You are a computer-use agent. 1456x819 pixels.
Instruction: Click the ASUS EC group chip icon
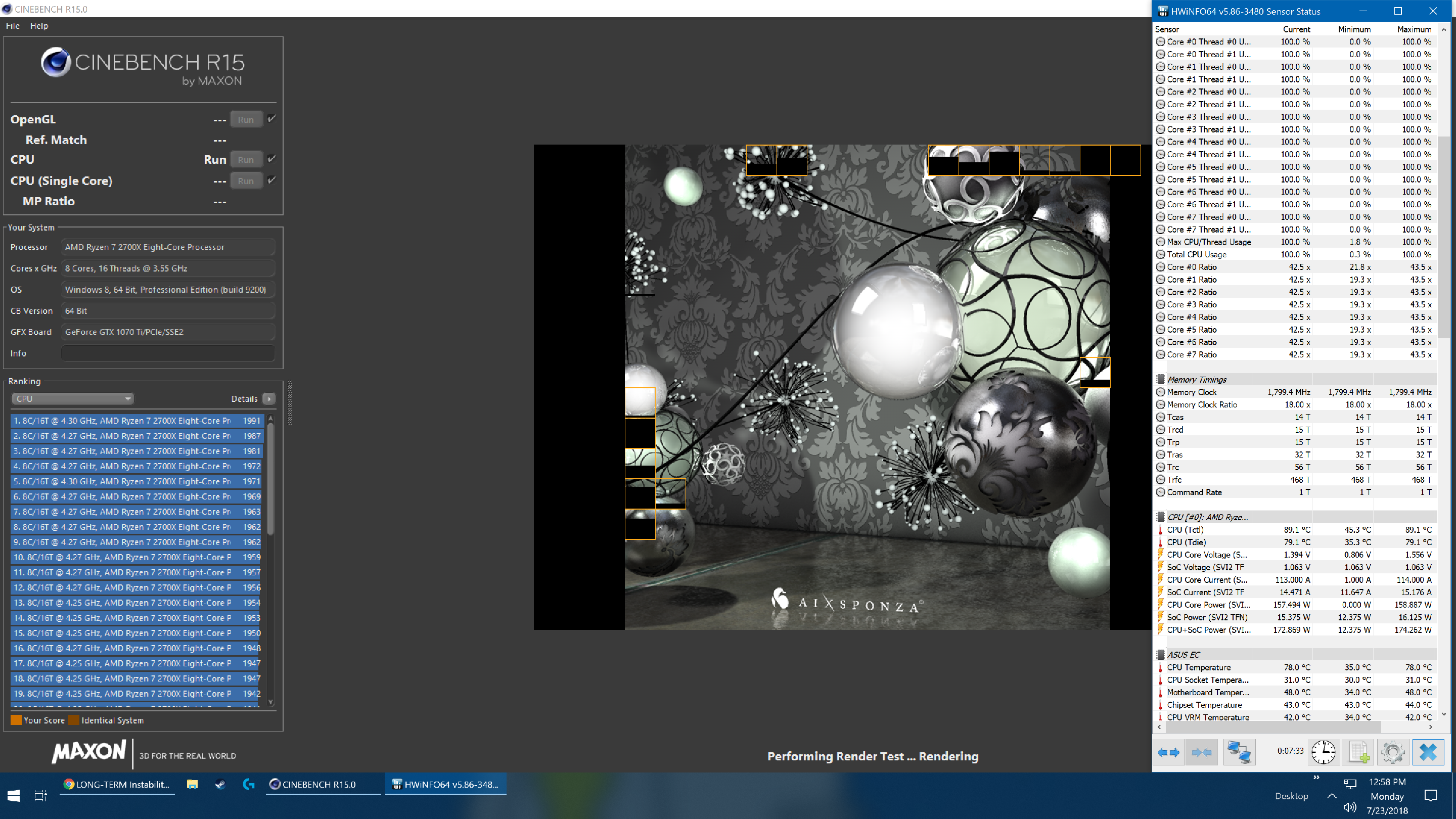click(1160, 655)
